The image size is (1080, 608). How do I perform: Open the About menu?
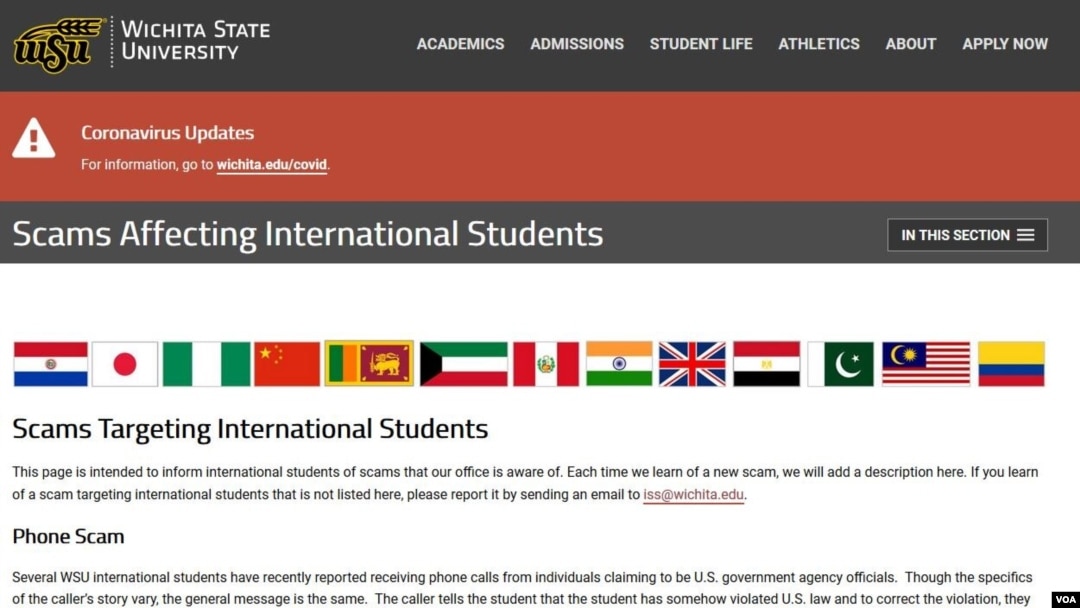tap(911, 44)
